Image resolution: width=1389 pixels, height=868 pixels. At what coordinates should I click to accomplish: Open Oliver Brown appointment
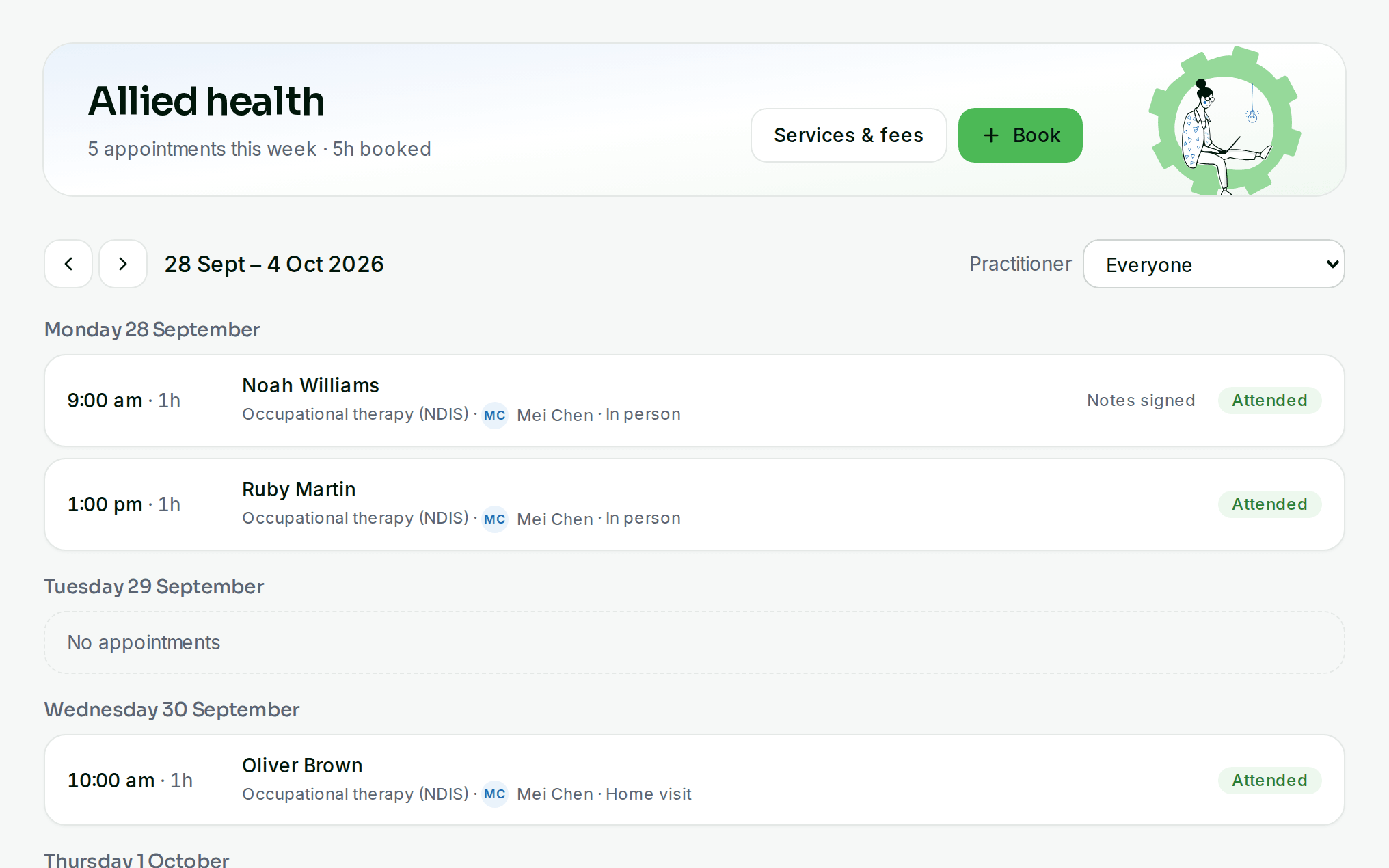(694, 780)
